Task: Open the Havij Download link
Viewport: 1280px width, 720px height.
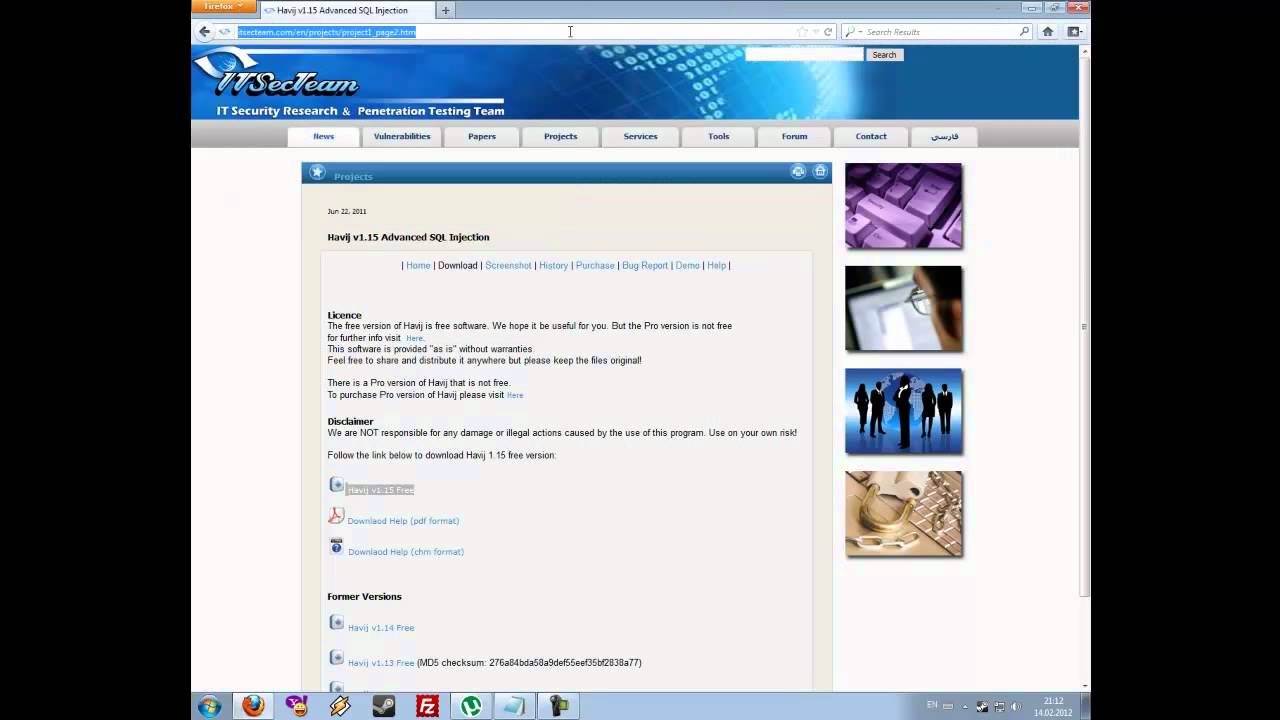Action: point(457,266)
